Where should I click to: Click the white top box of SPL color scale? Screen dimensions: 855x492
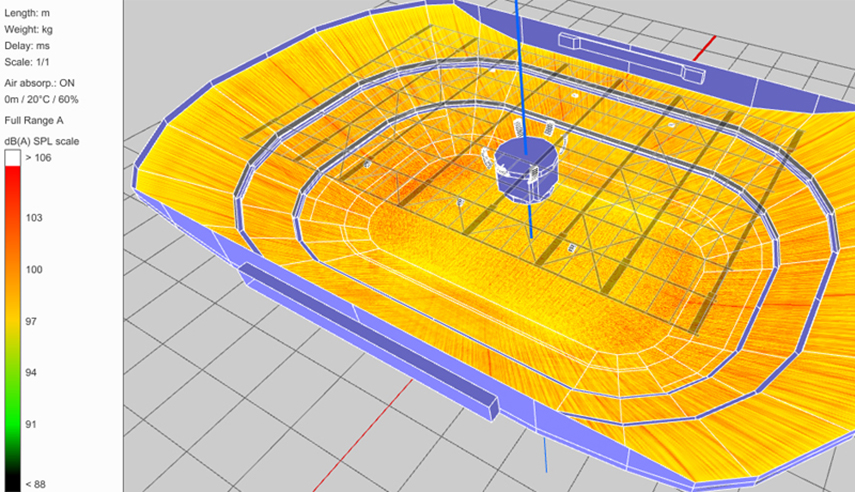(x=13, y=158)
